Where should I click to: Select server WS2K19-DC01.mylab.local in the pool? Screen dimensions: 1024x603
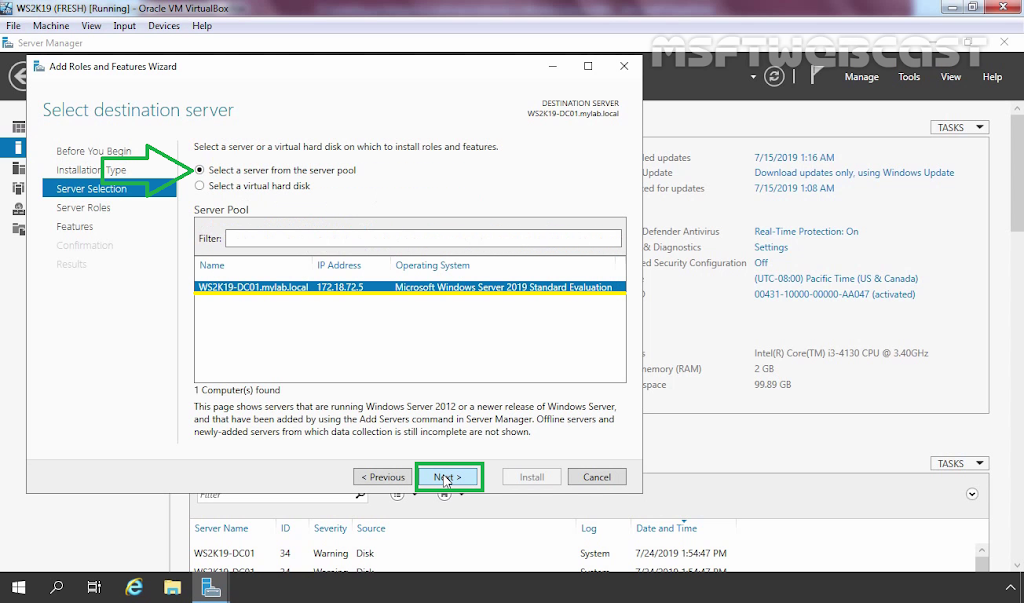(x=410, y=287)
